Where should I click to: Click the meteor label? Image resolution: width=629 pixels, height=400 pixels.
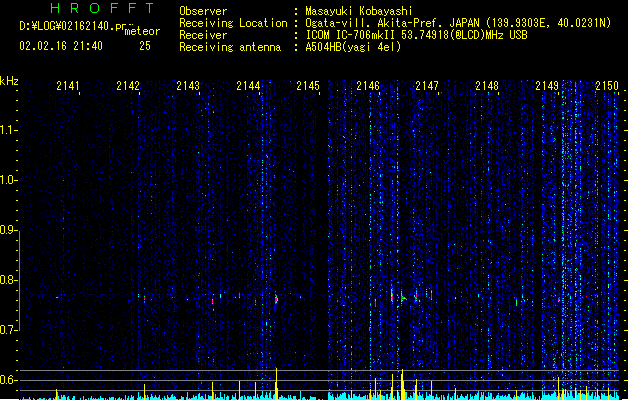(142, 31)
